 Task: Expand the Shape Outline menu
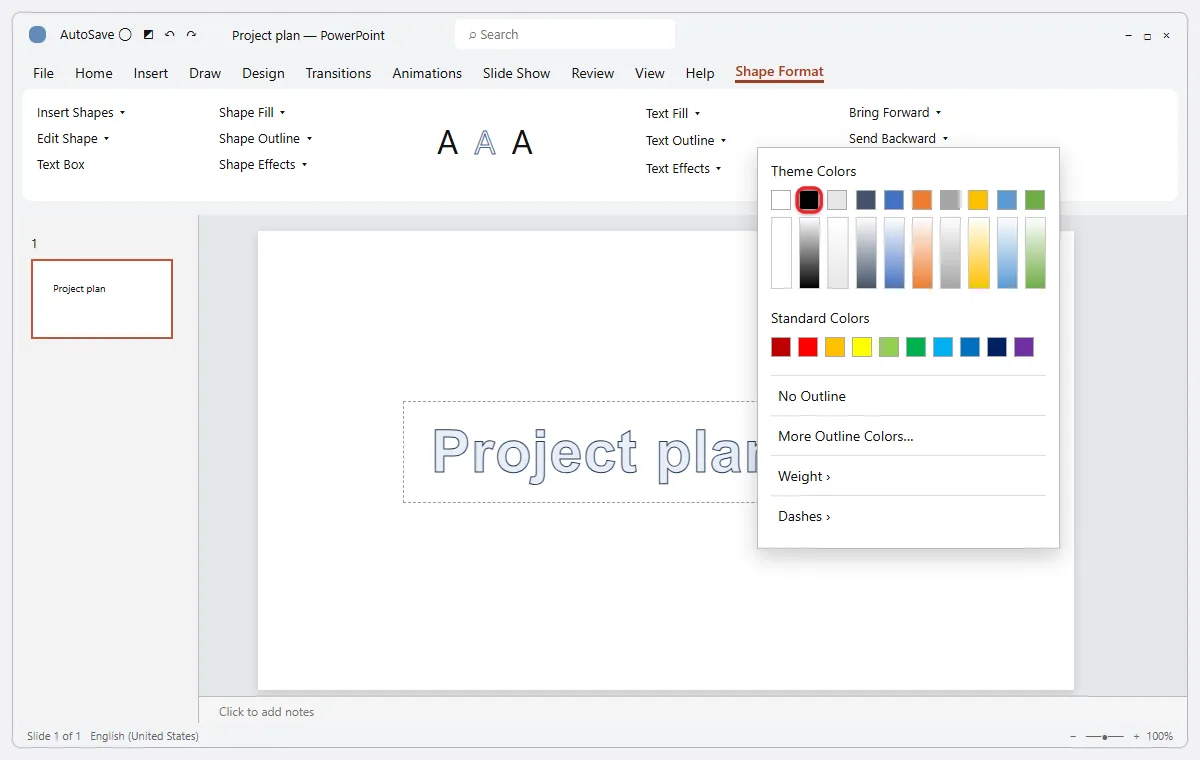pos(266,139)
